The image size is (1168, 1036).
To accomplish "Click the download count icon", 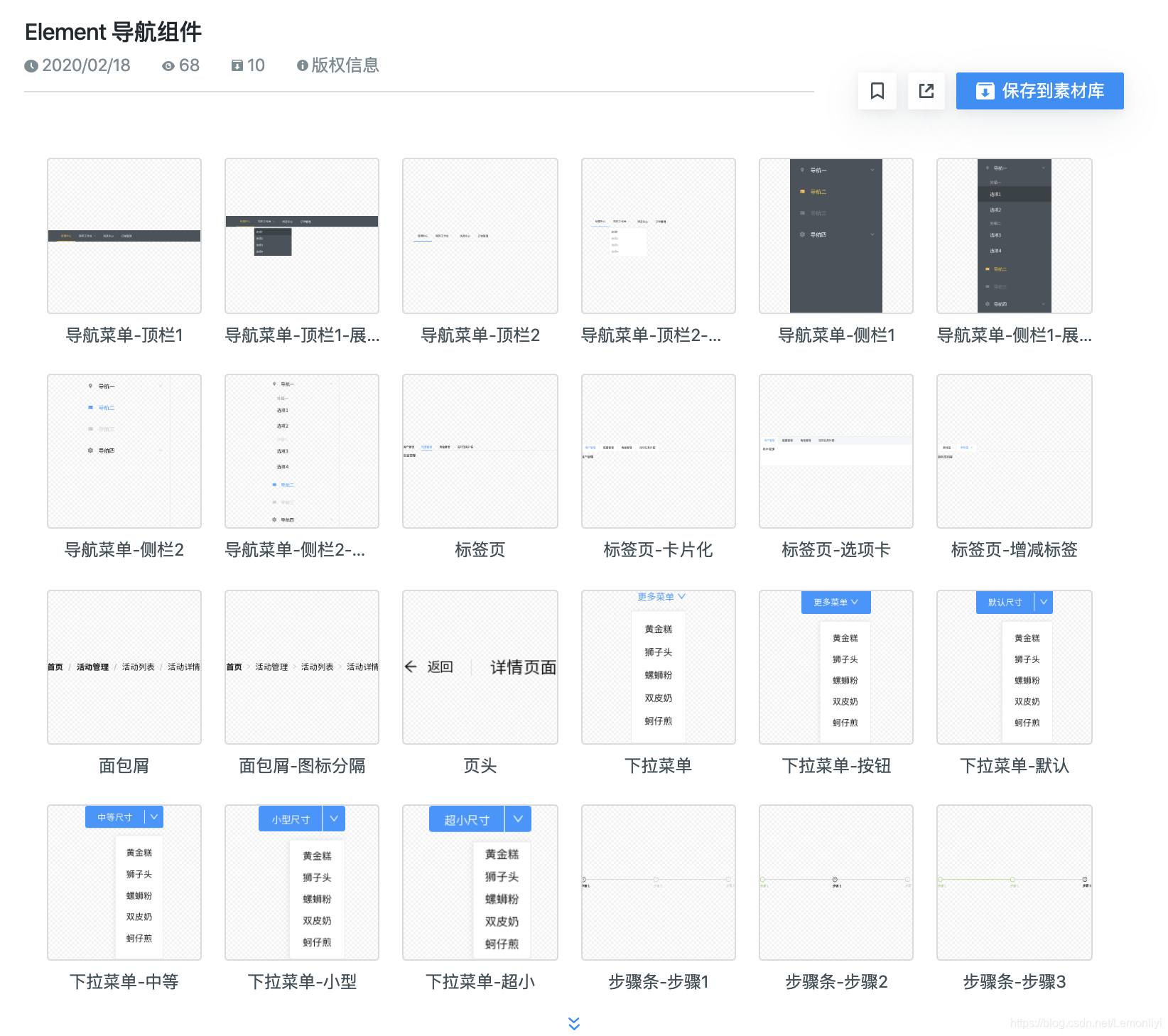I will point(237,66).
